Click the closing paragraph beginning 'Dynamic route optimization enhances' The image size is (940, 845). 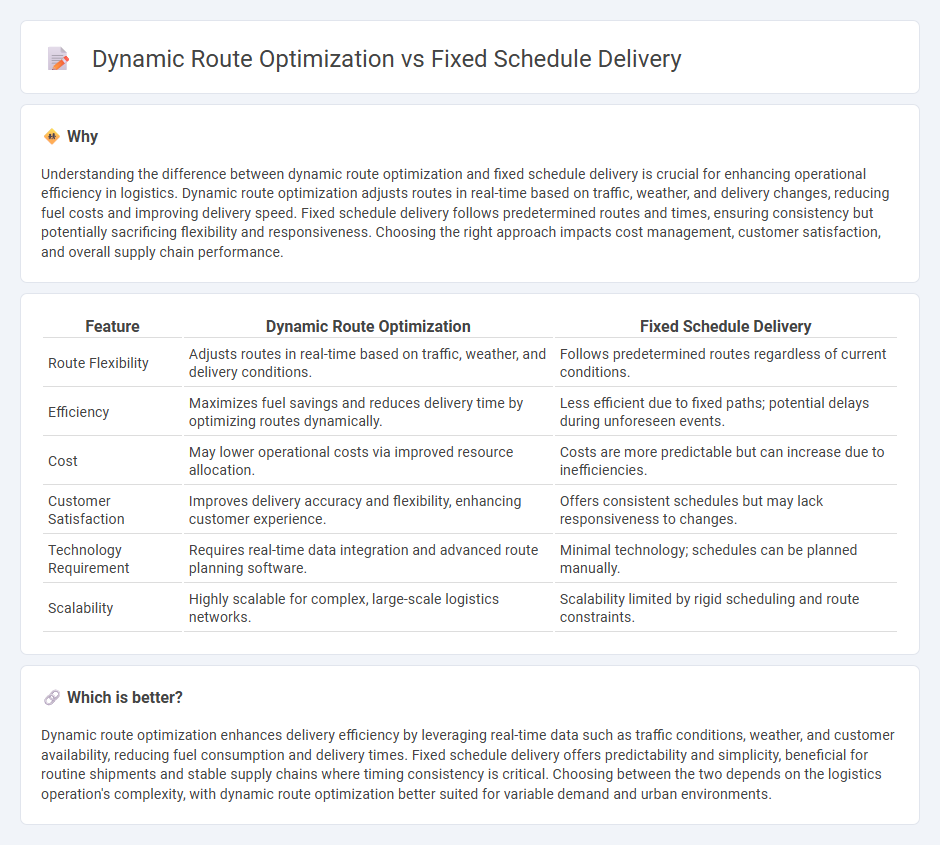pyautogui.click(x=468, y=764)
